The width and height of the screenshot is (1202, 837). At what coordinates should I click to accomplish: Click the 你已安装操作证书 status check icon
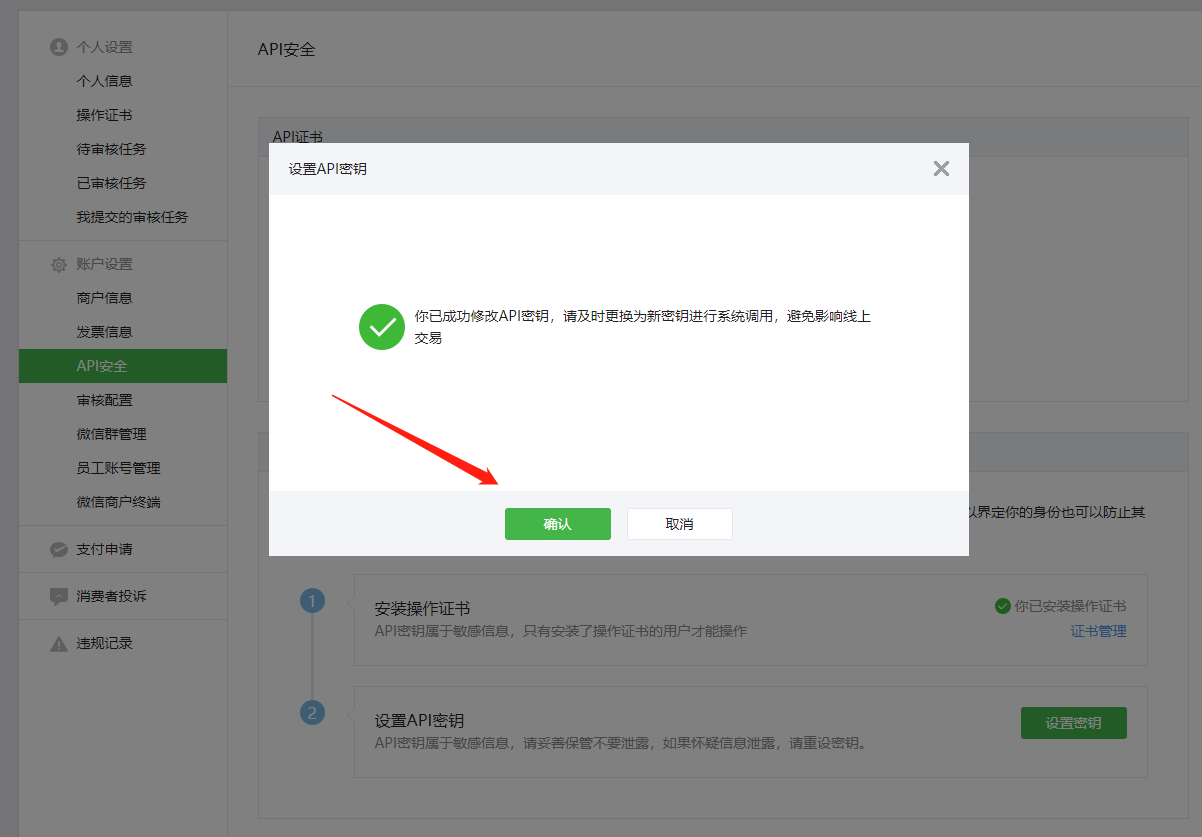[x=1002, y=606]
